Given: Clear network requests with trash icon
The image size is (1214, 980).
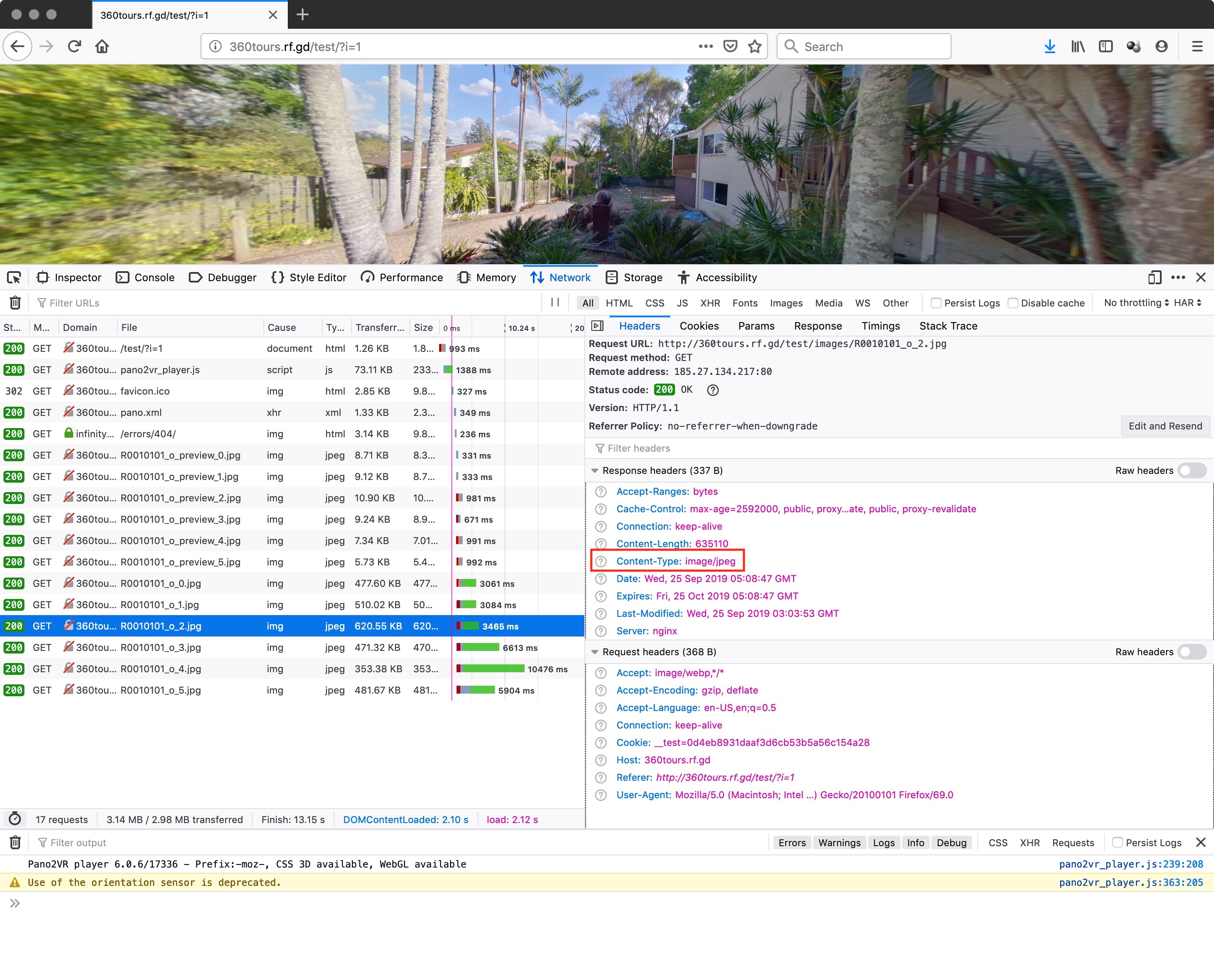Looking at the screenshot, I should click(15, 303).
